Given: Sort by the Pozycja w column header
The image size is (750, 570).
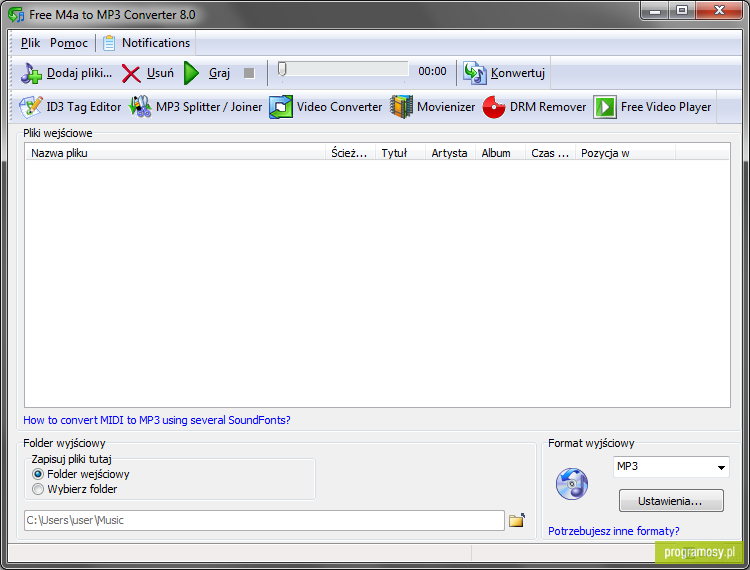Looking at the screenshot, I should coord(625,153).
